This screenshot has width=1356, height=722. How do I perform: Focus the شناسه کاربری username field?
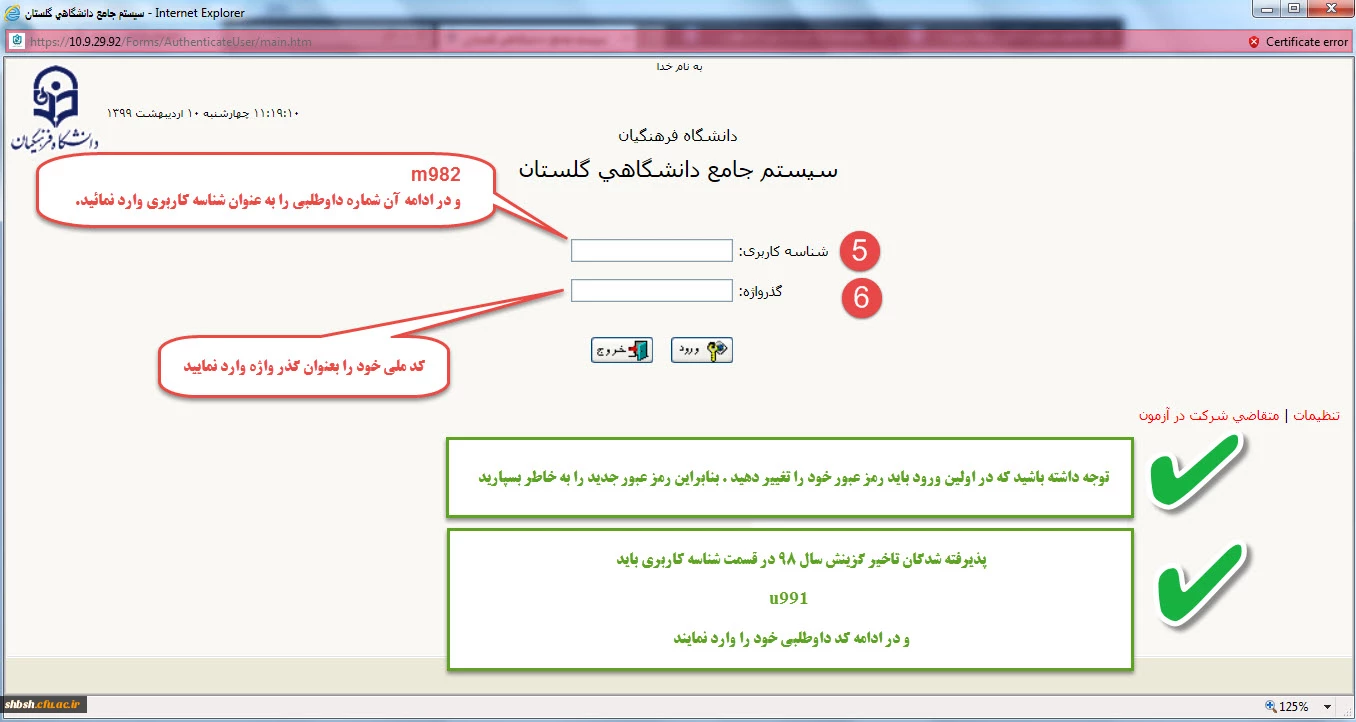[x=651, y=251]
